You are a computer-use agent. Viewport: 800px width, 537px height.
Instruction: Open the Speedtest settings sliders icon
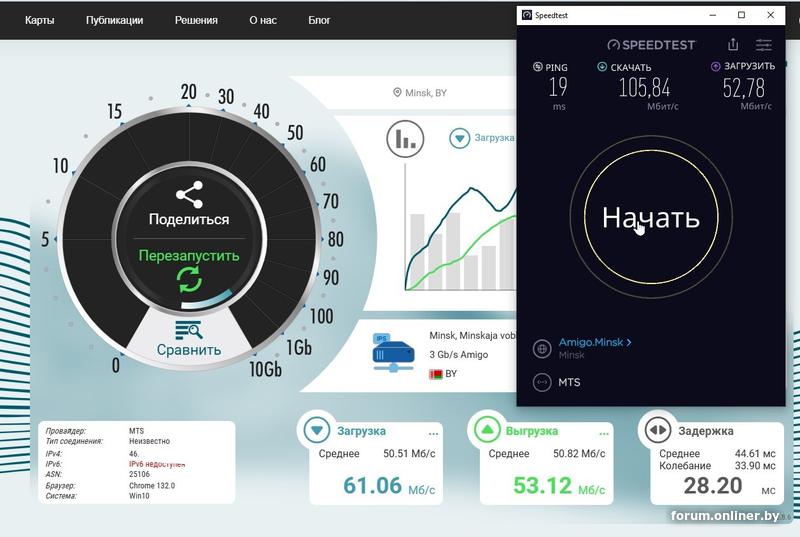point(764,44)
